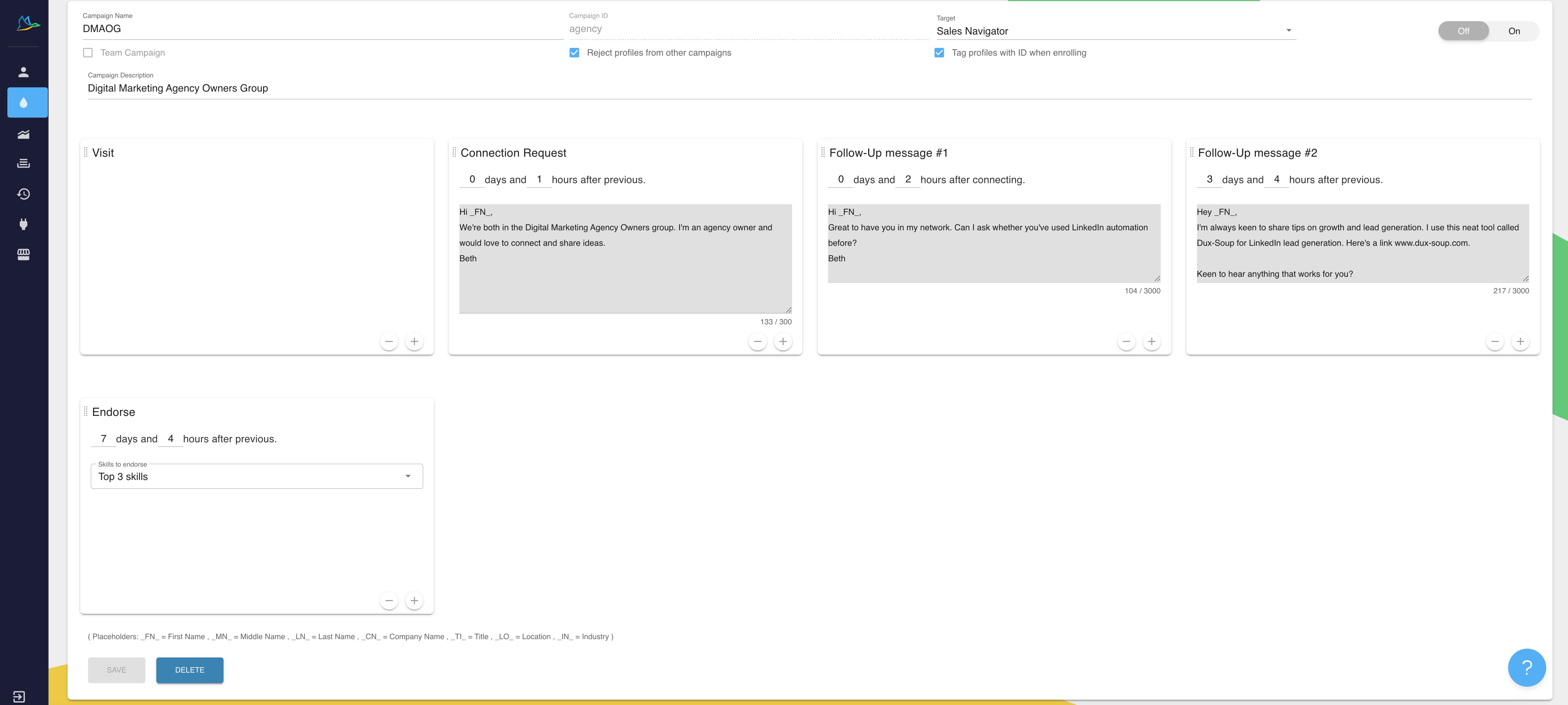Add a step after Connection Request card
This screenshot has width=1568, height=705.
click(783, 342)
